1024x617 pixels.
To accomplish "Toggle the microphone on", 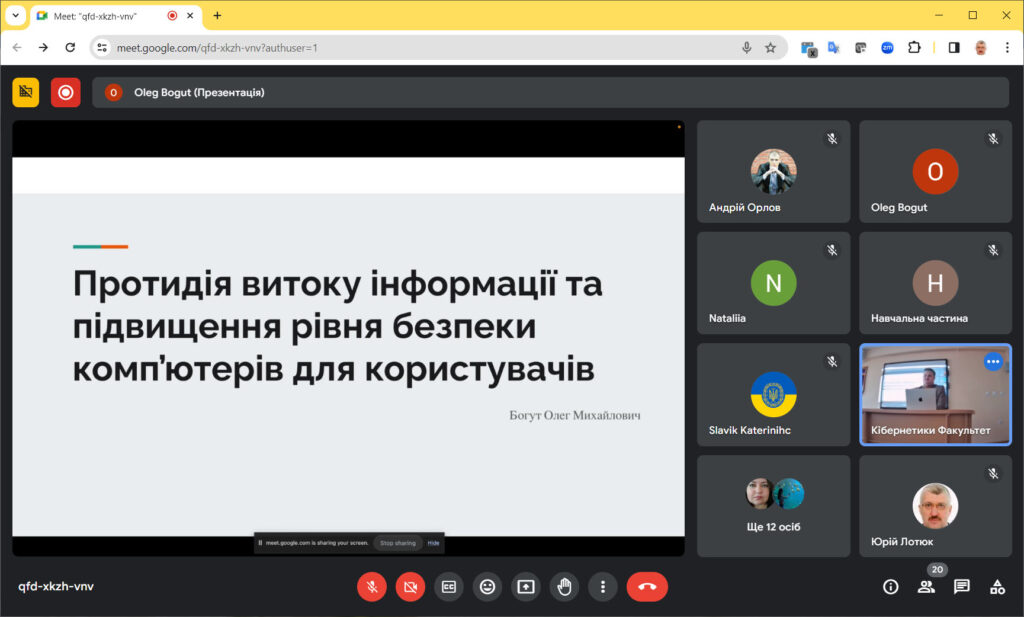I will (371, 587).
